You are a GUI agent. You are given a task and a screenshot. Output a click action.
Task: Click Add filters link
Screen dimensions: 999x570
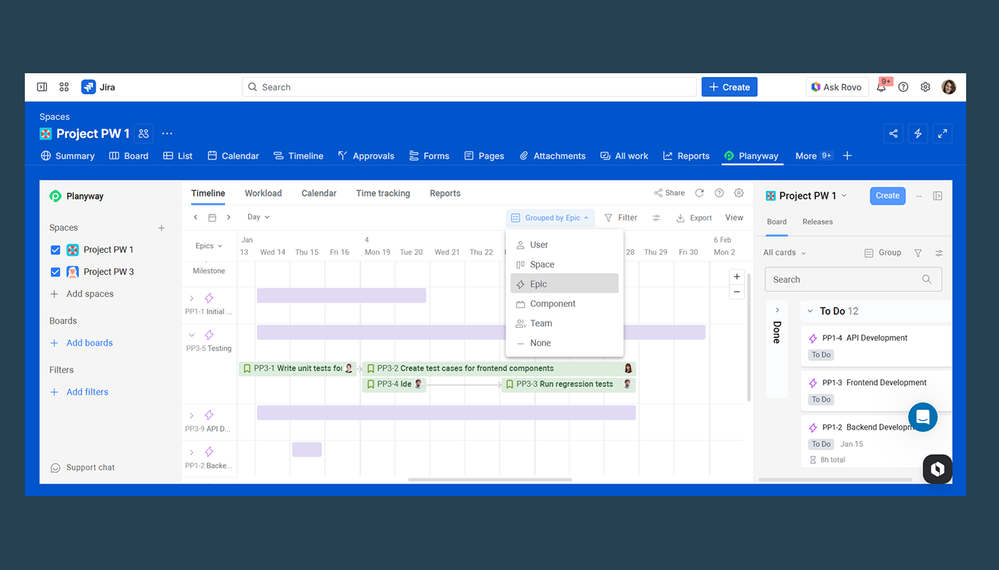coord(79,392)
